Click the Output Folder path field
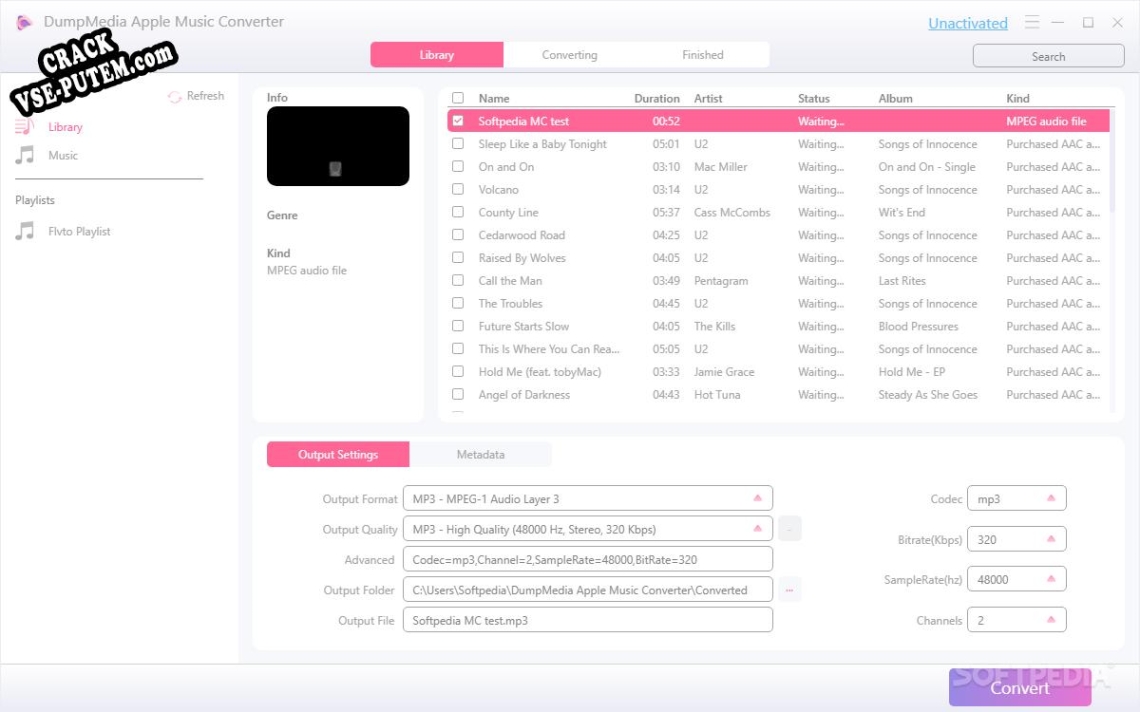The width and height of the screenshot is (1140, 712). coord(587,590)
